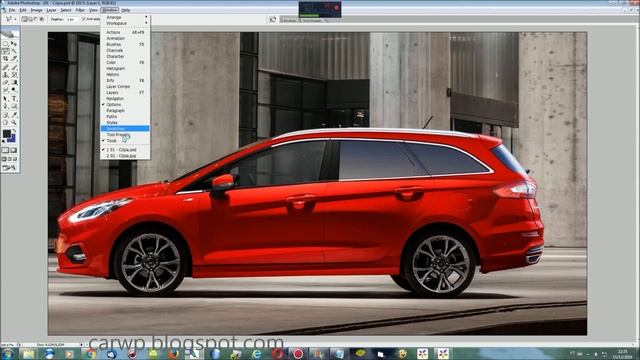Open the Filter menu
The height and width of the screenshot is (360, 640).
(x=80, y=10)
